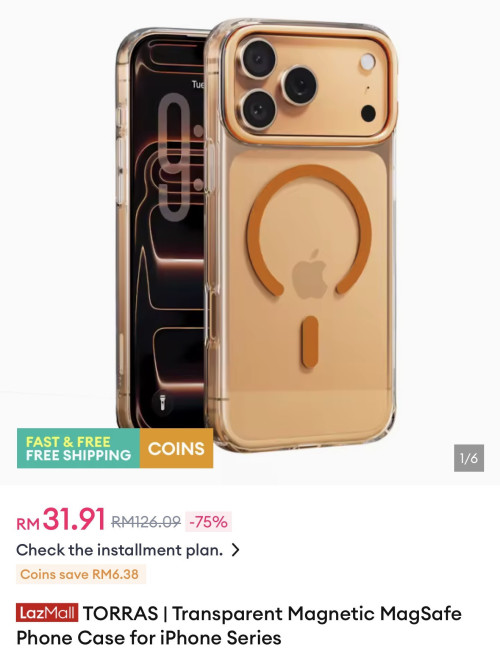Image resolution: width=500 pixels, height=658 pixels.
Task: Click the middle-right camera lens
Action: (x=299, y=86)
